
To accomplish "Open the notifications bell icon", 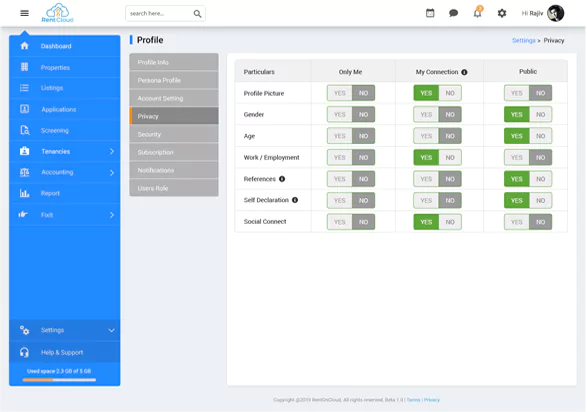I will click(x=478, y=13).
